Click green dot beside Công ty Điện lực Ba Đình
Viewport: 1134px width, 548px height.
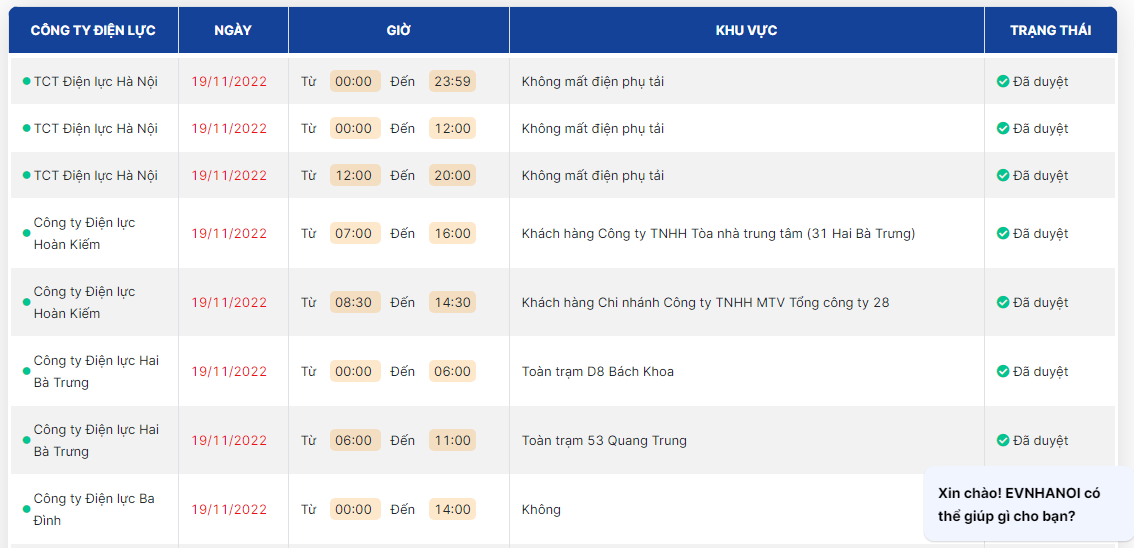pyautogui.click(x=27, y=509)
